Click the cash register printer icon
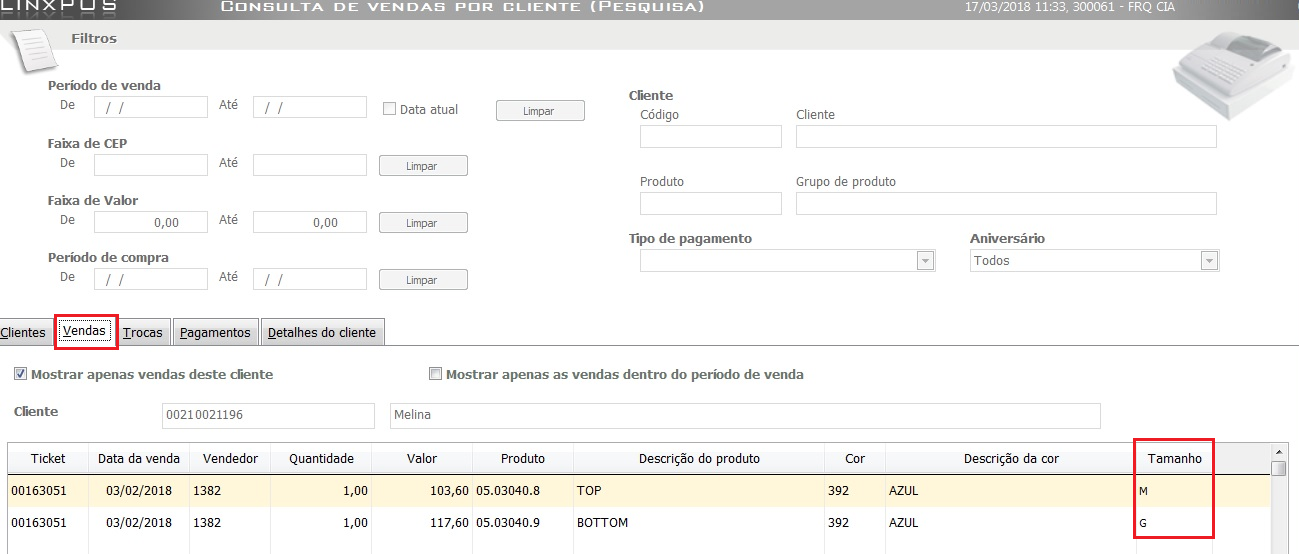The height and width of the screenshot is (554, 1299). tap(1231, 75)
